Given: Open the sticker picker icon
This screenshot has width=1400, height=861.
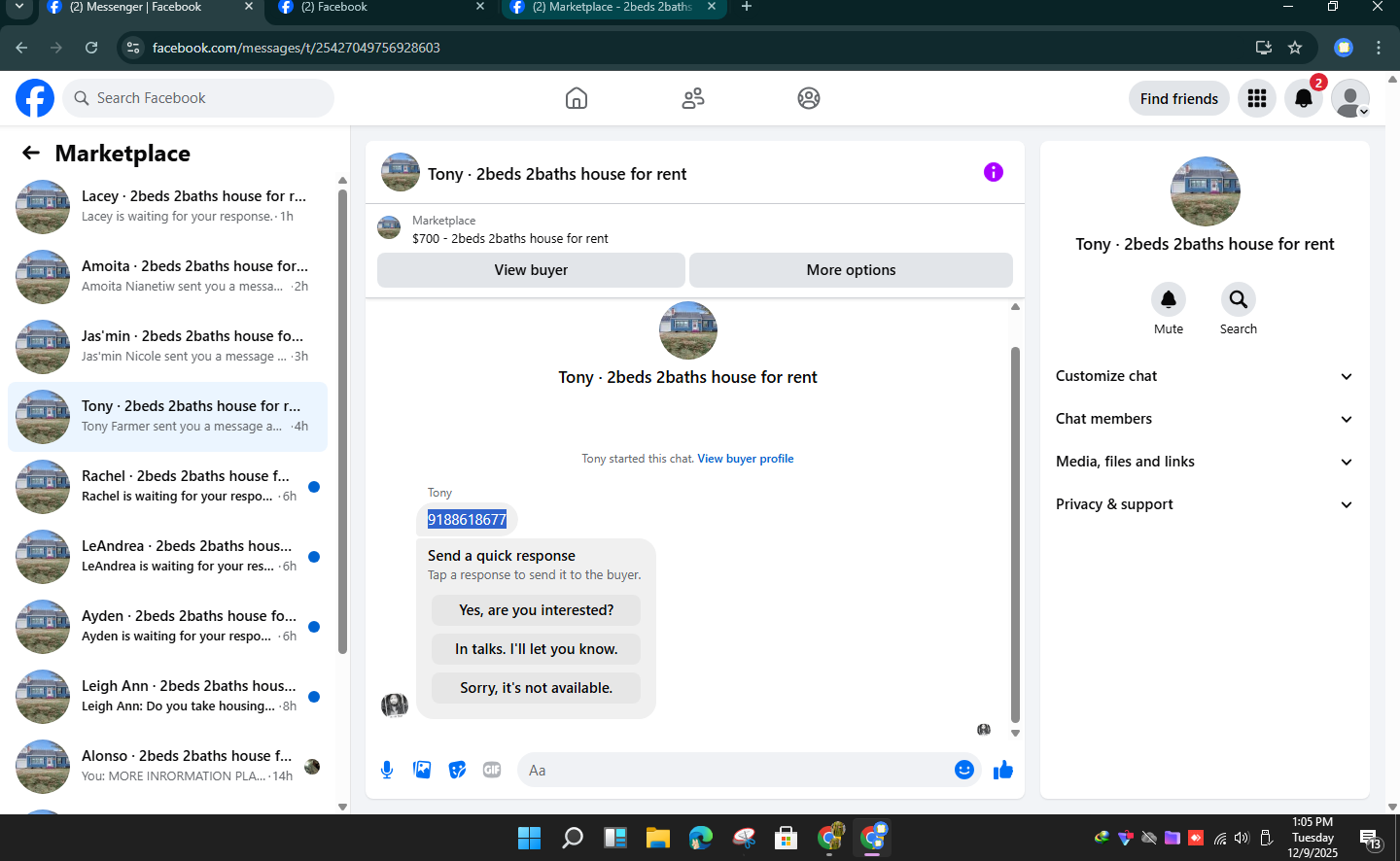Looking at the screenshot, I should [457, 770].
